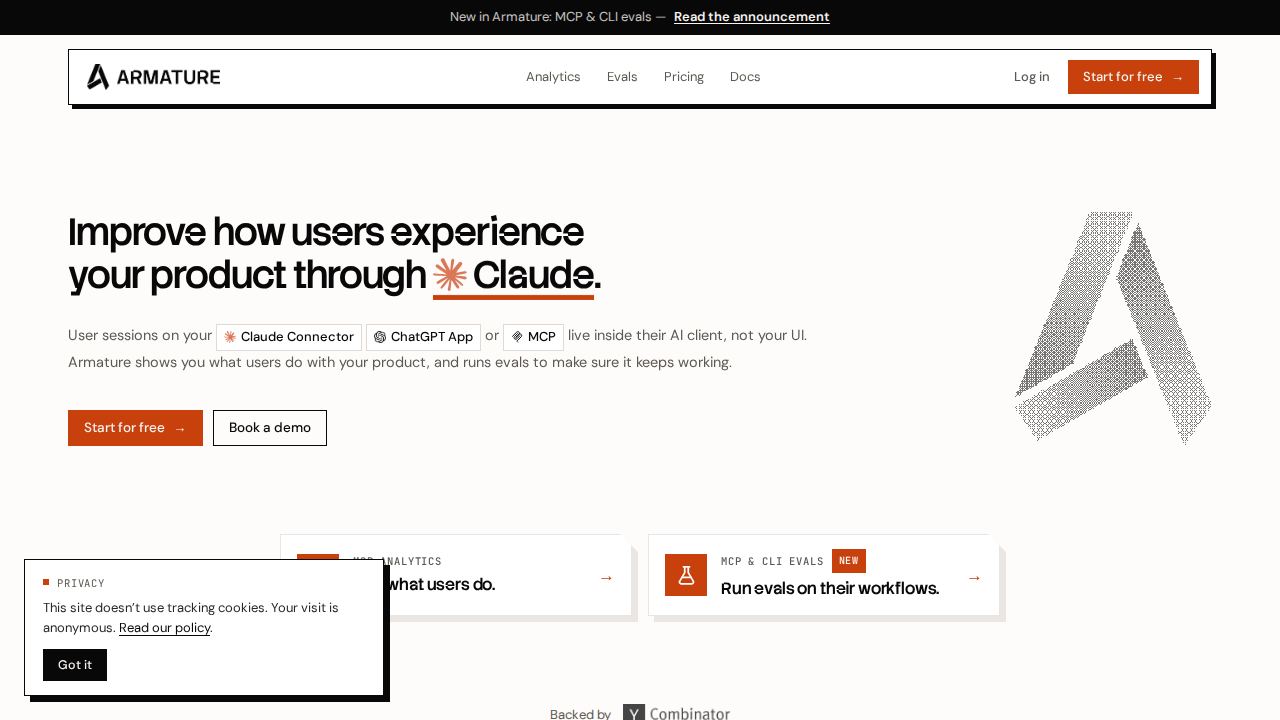Open the Analytics nav item
This screenshot has height=720, width=1280.
(553, 77)
